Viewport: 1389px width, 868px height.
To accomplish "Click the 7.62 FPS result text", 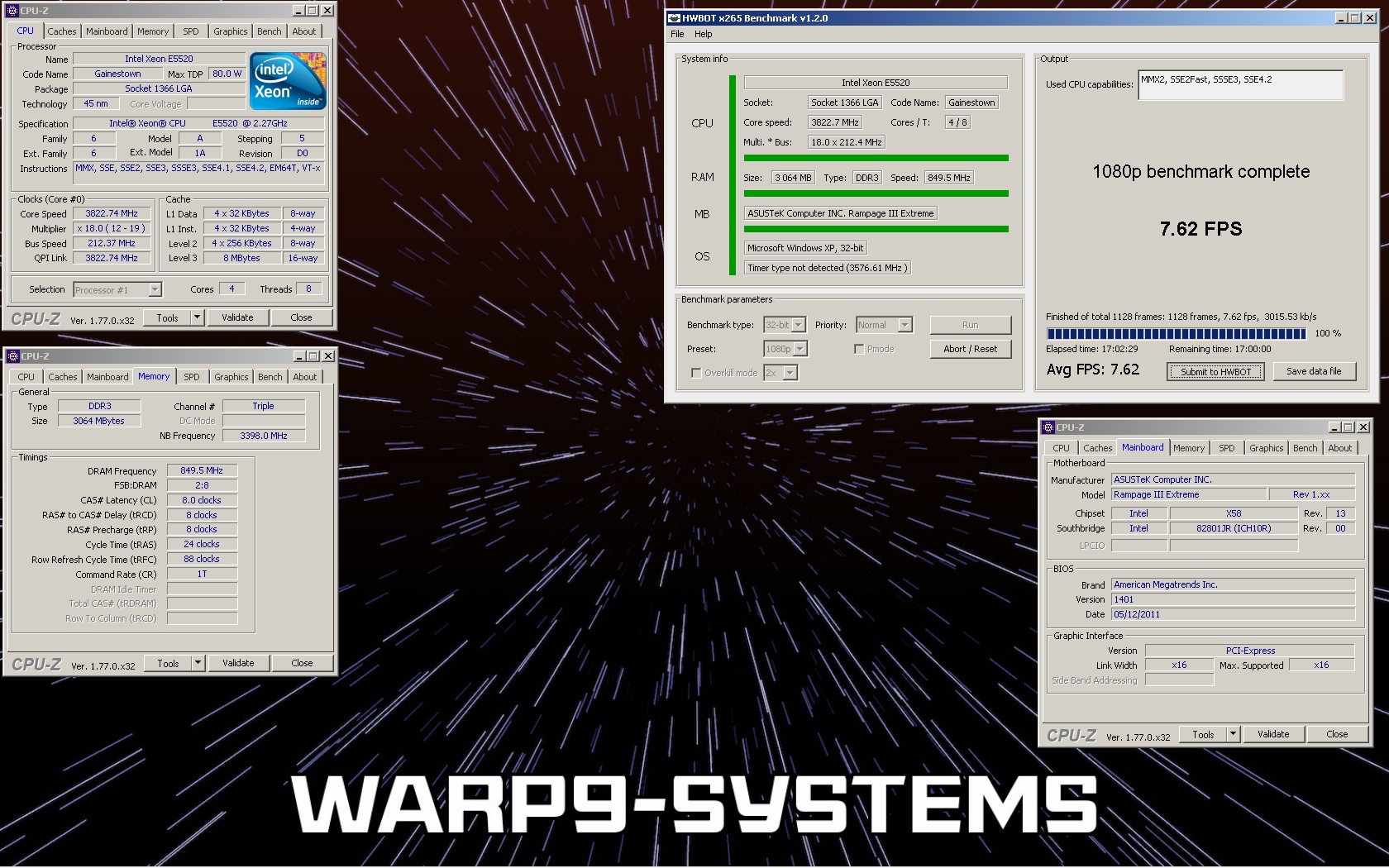I will 1200,229.
